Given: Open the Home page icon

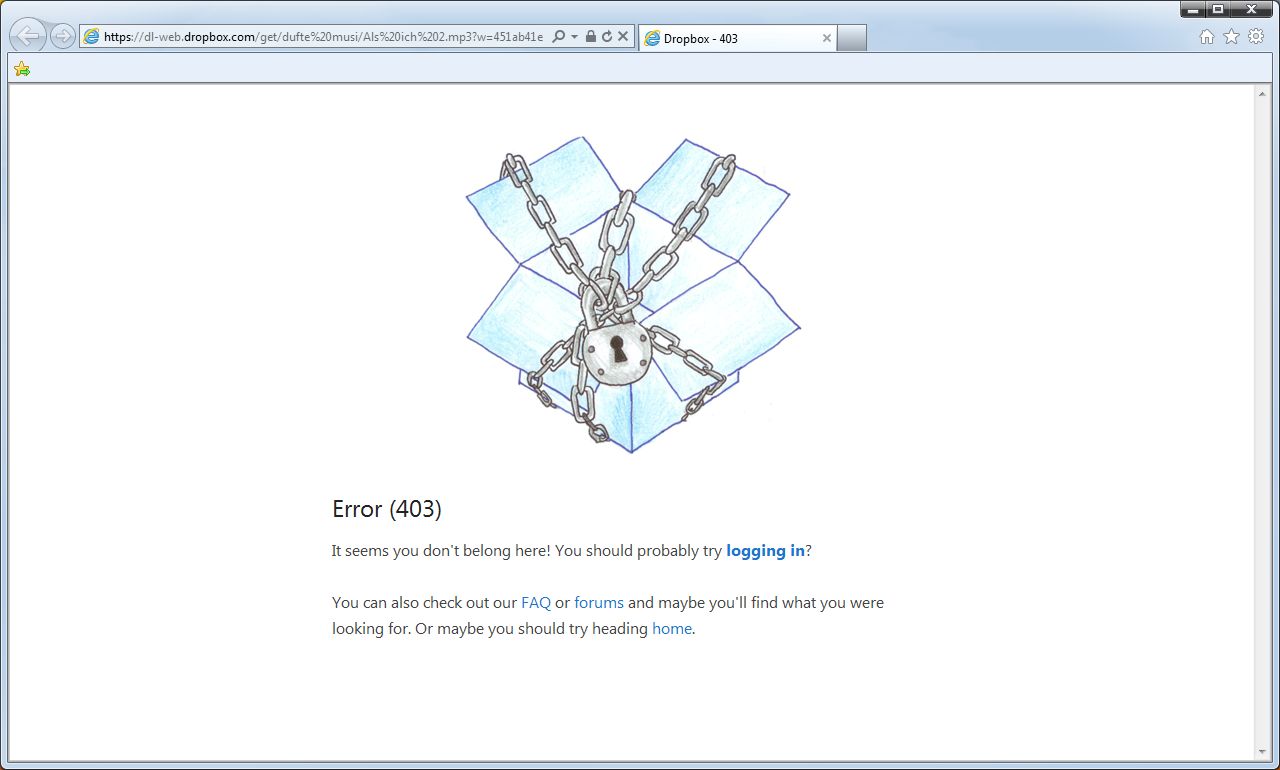Looking at the screenshot, I should click(1207, 37).
